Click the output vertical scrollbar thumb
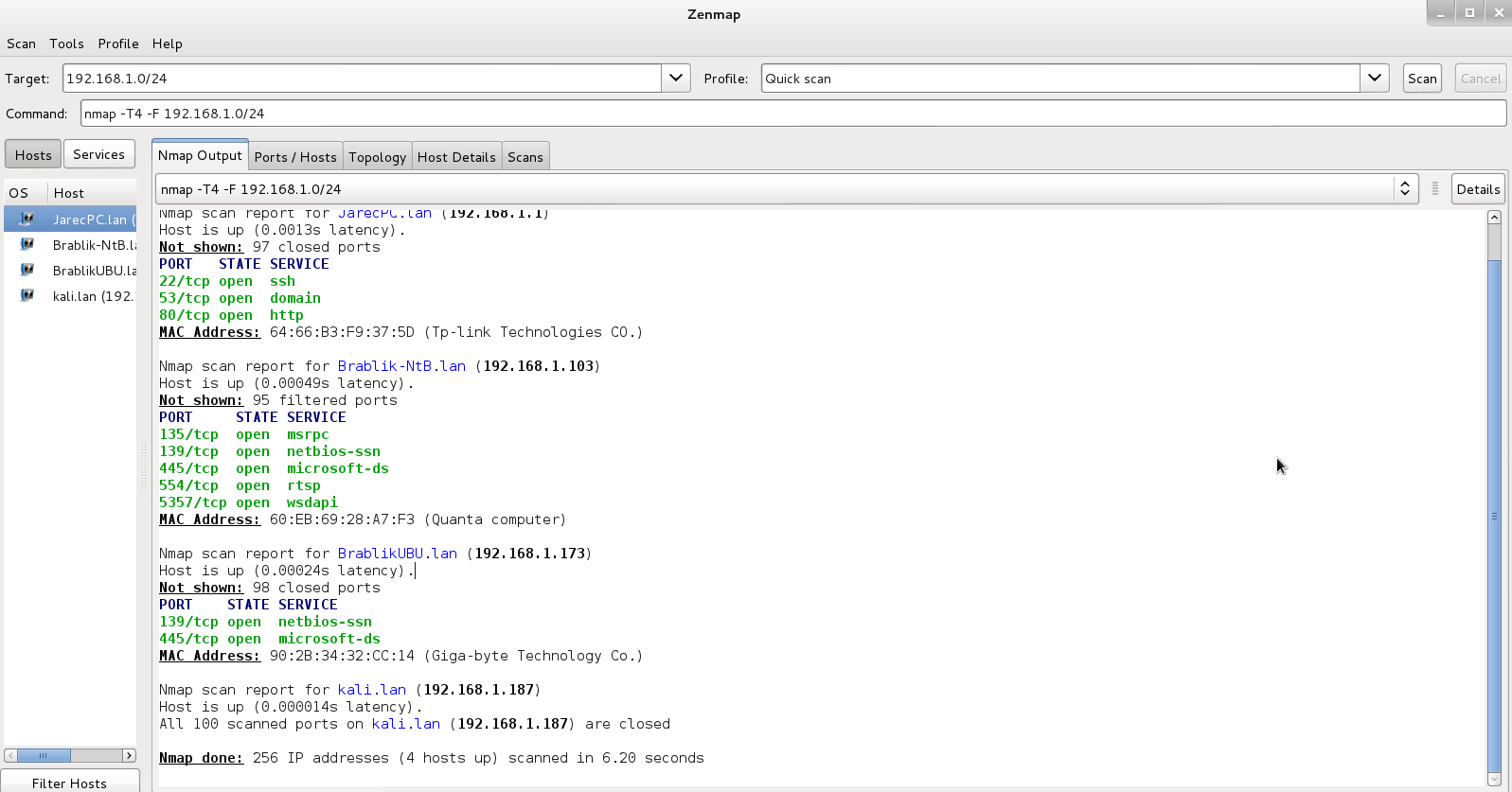Screen dimensions: 1512x792 tap(1494, 516)
